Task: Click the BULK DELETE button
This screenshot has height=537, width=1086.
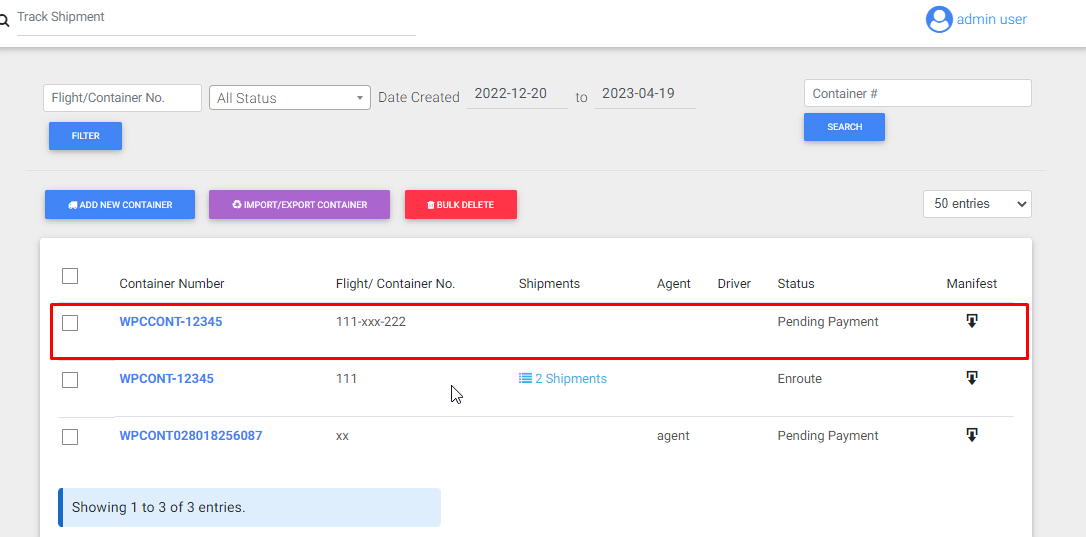Action: (x=461, y=204)
